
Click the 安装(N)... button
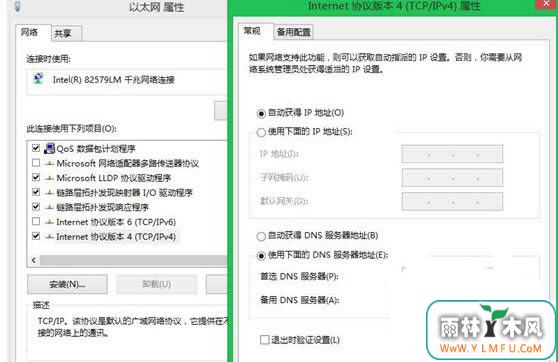pos(67,284)
